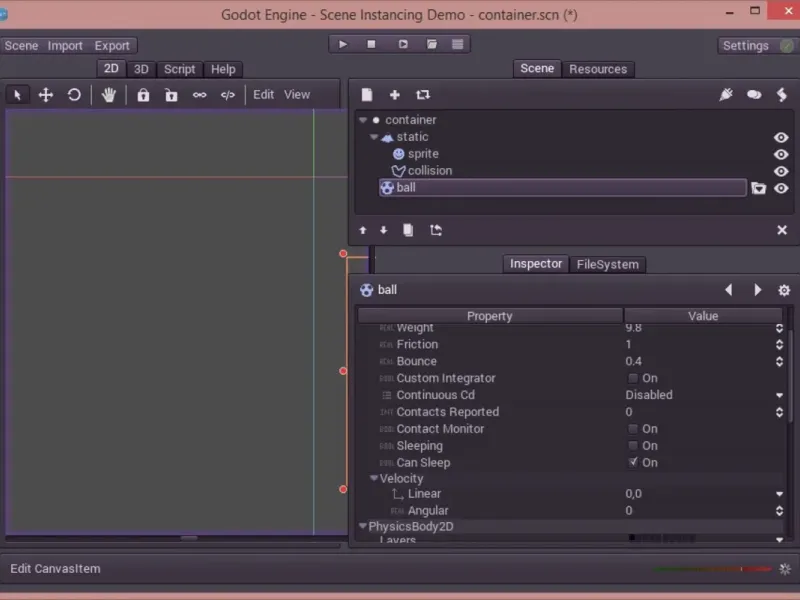Open node connections plug icon
800x600 pixels.
pos(726,94)
